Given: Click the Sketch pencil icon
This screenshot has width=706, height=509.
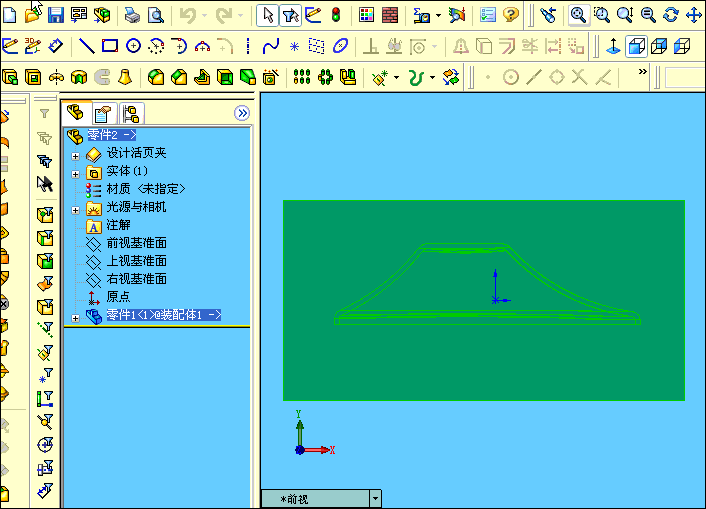Looking at the screenshot, I should [x=10, y=46].
